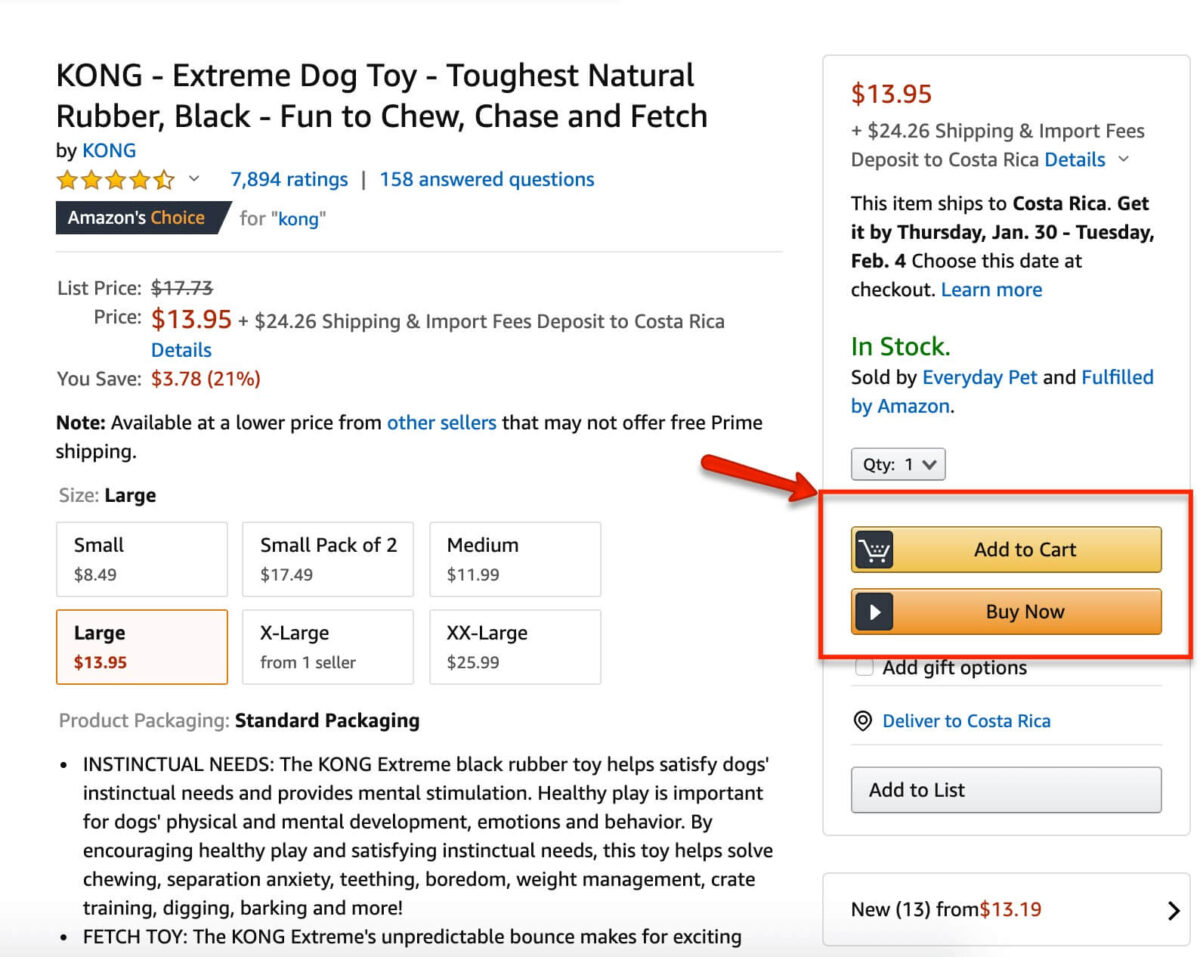Expand Details beside the shipping fees deposit
This screenshot has height=957, width=1200.
tap(1077, 159)
